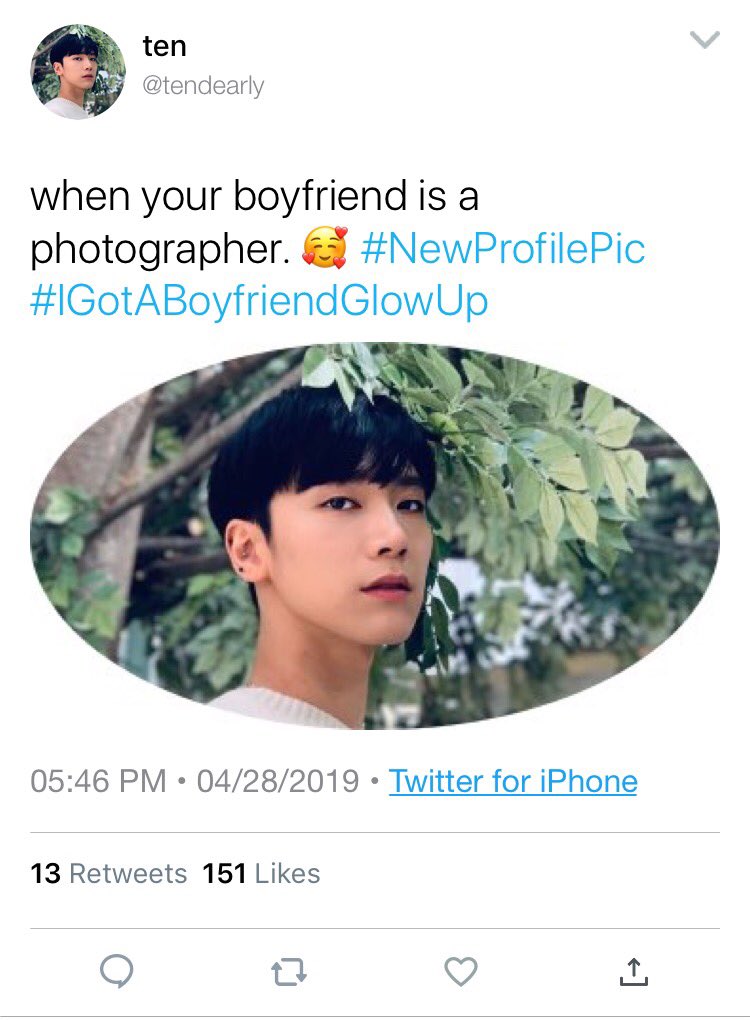
Task: Tap the smiling hearts emoji
Action: [x=325, y=248]
